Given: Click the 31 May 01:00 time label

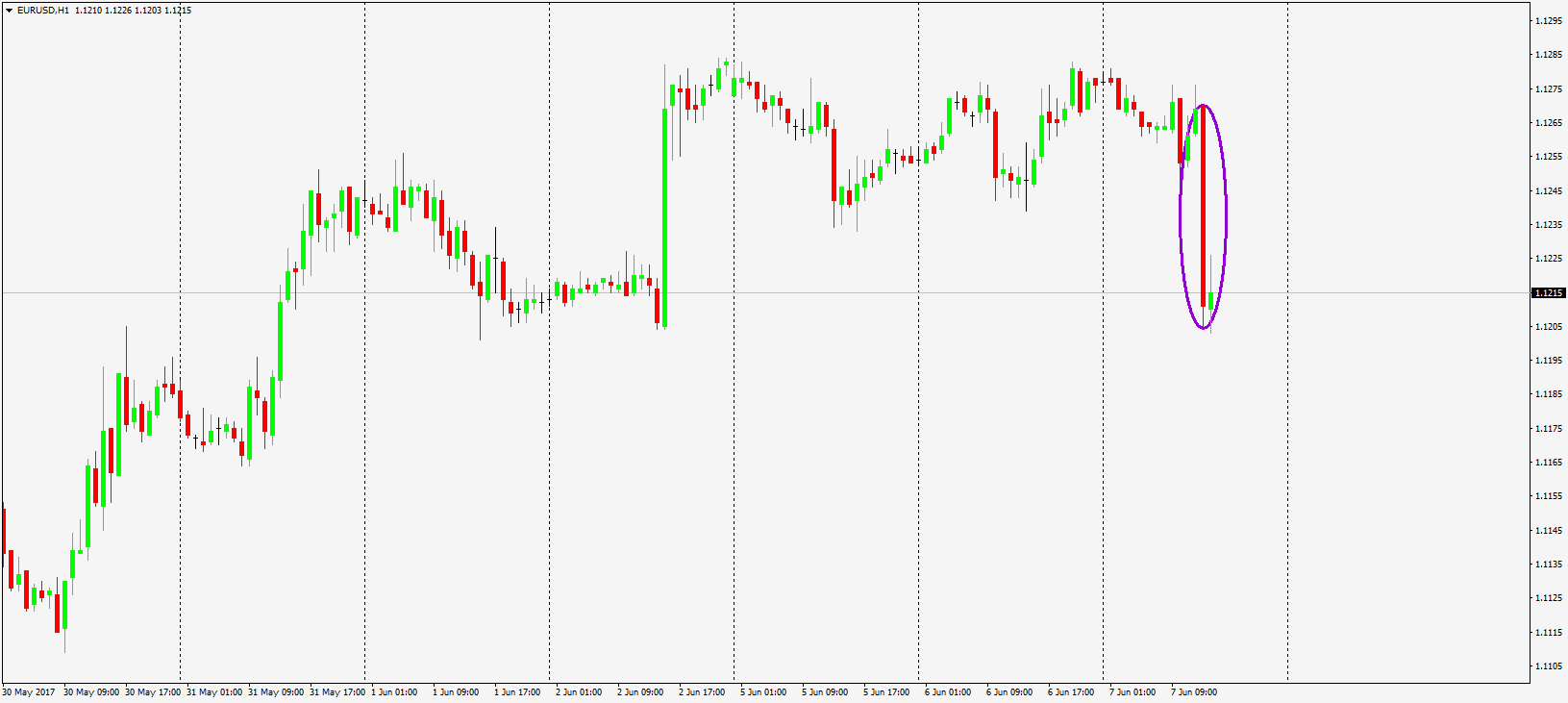Looking at the screenshot, I should click(214, 692).
